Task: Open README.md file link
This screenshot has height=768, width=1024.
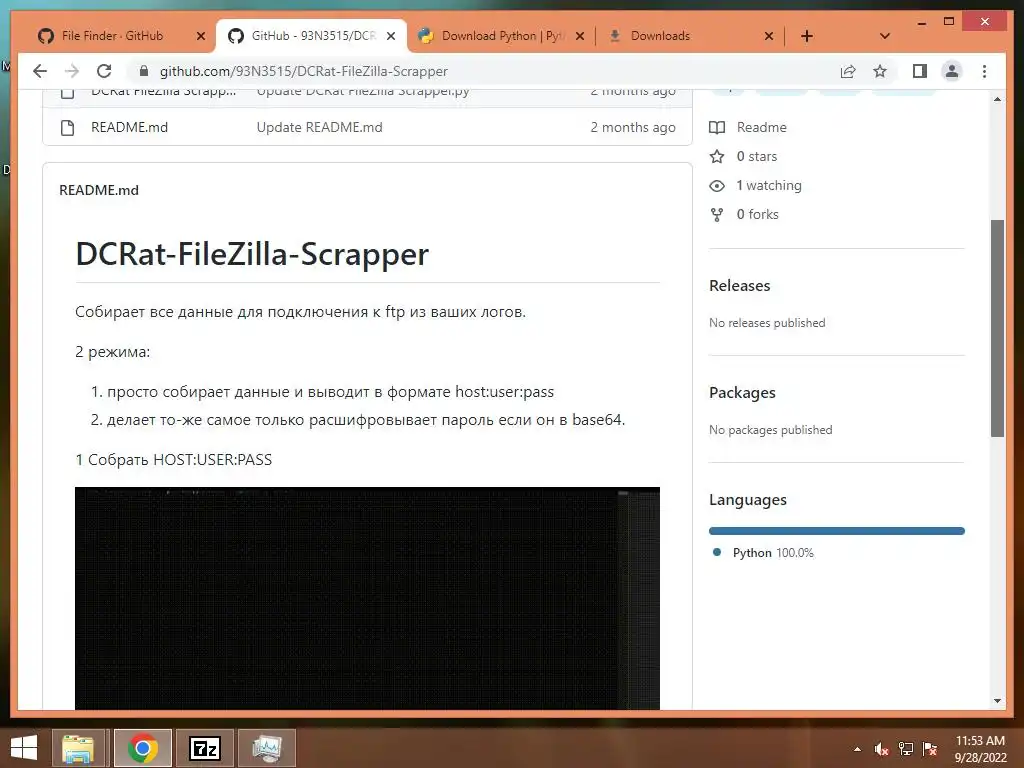Action: tap(129, 127)
